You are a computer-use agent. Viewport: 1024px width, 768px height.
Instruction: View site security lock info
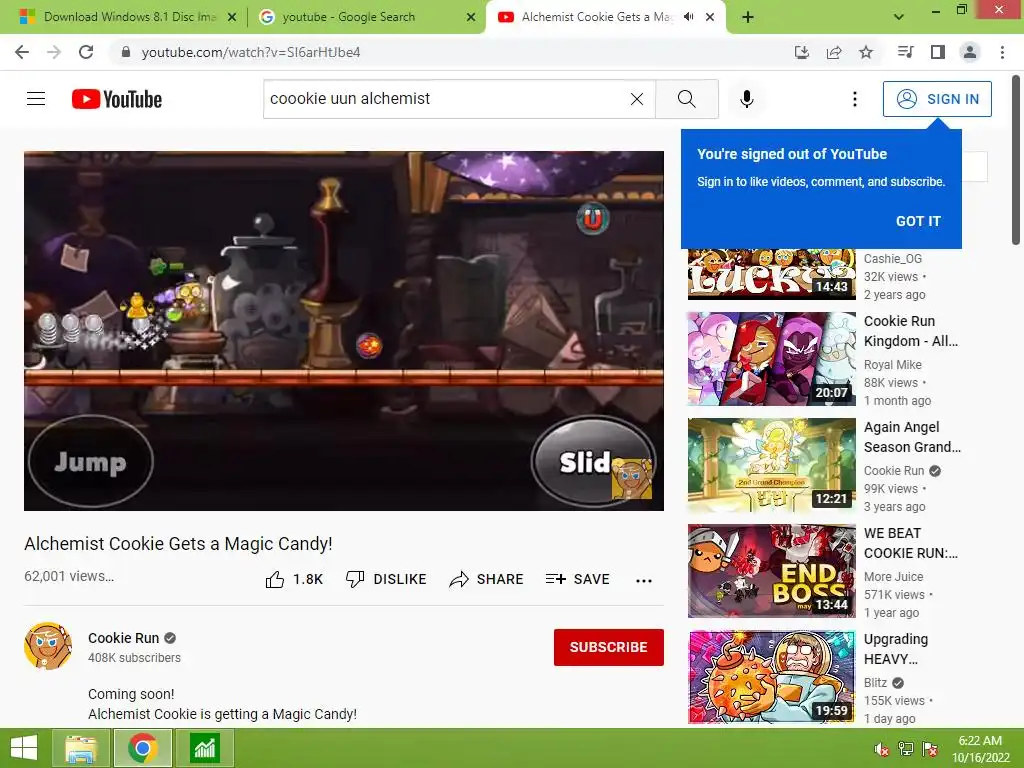coord(126,52)
